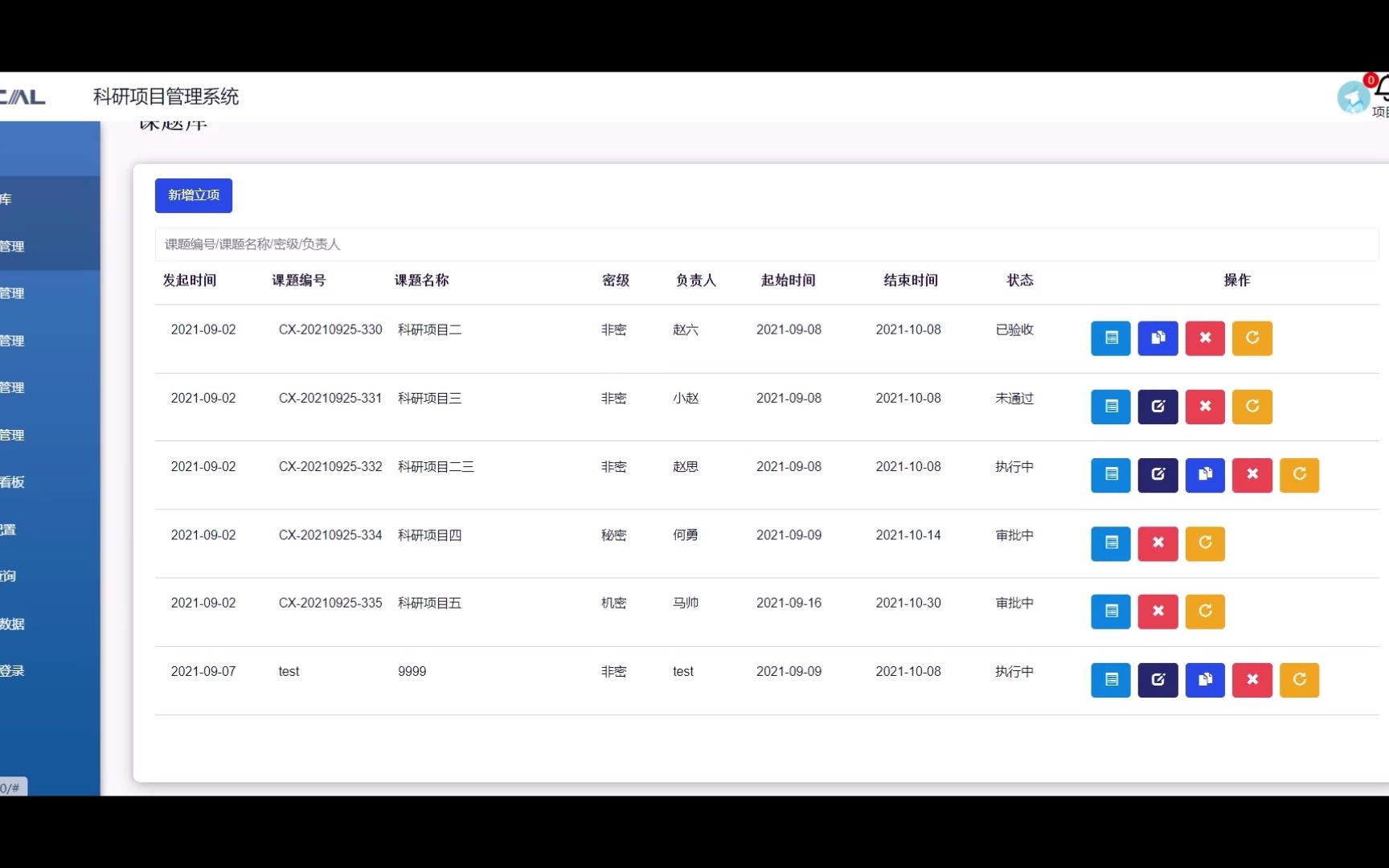Click 结束时间 column header
This screenshot has height=868, width=1389.
pyautogui.click(x=911, y=280)
